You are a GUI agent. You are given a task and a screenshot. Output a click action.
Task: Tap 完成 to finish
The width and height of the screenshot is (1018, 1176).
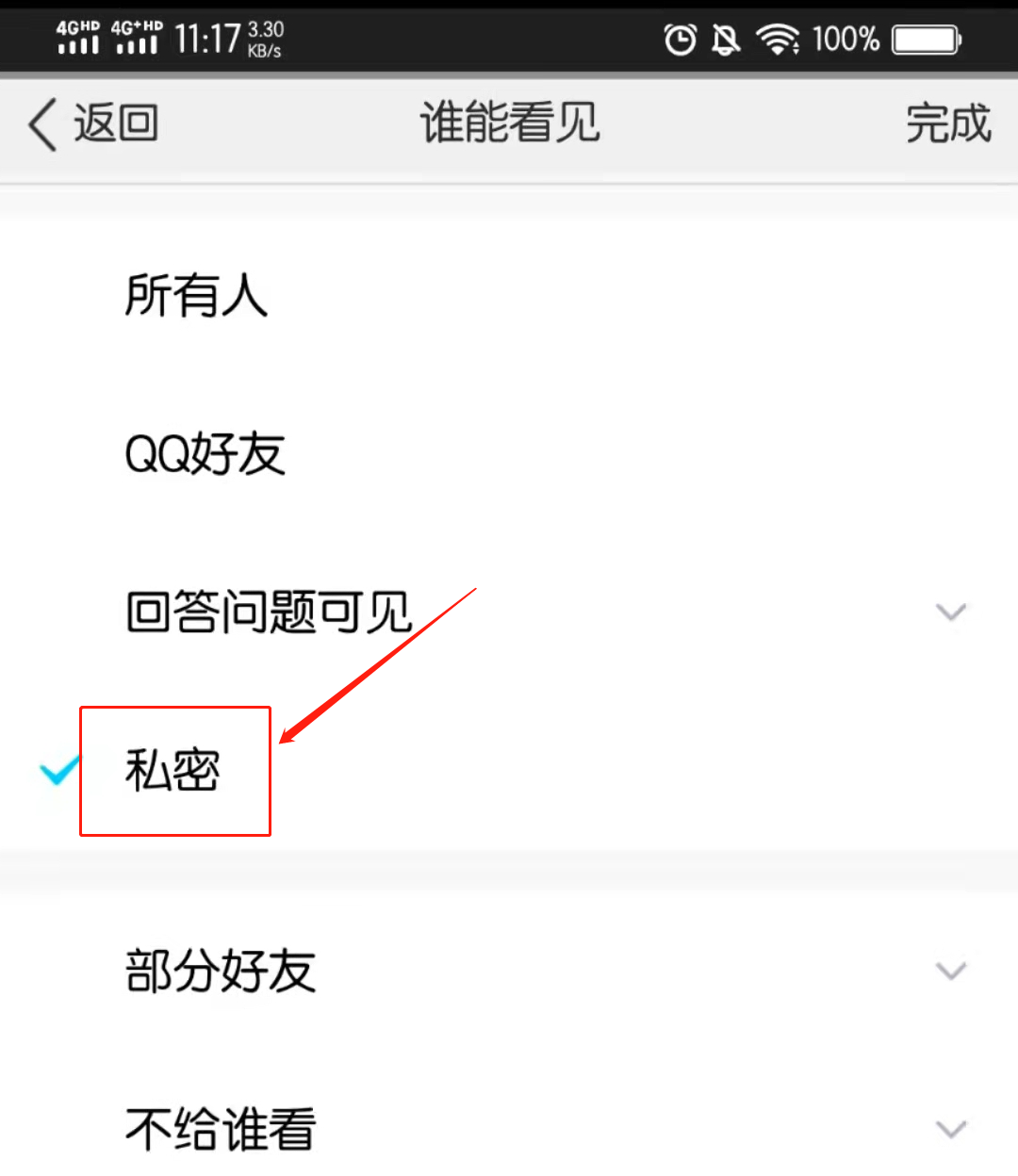pos(948,123)
